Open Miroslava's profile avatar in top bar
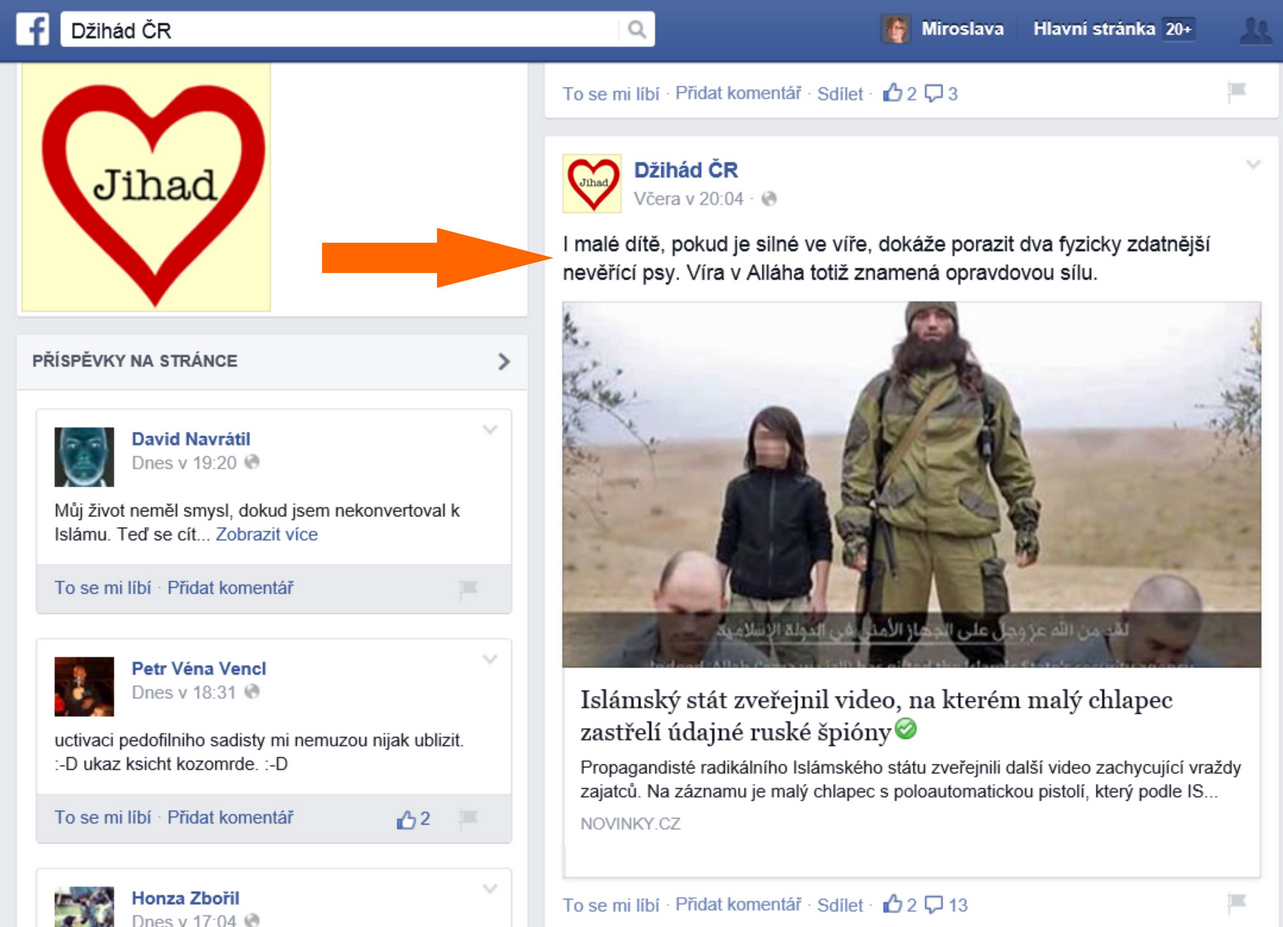This screenshot has height=927, width=1283. 895,30
